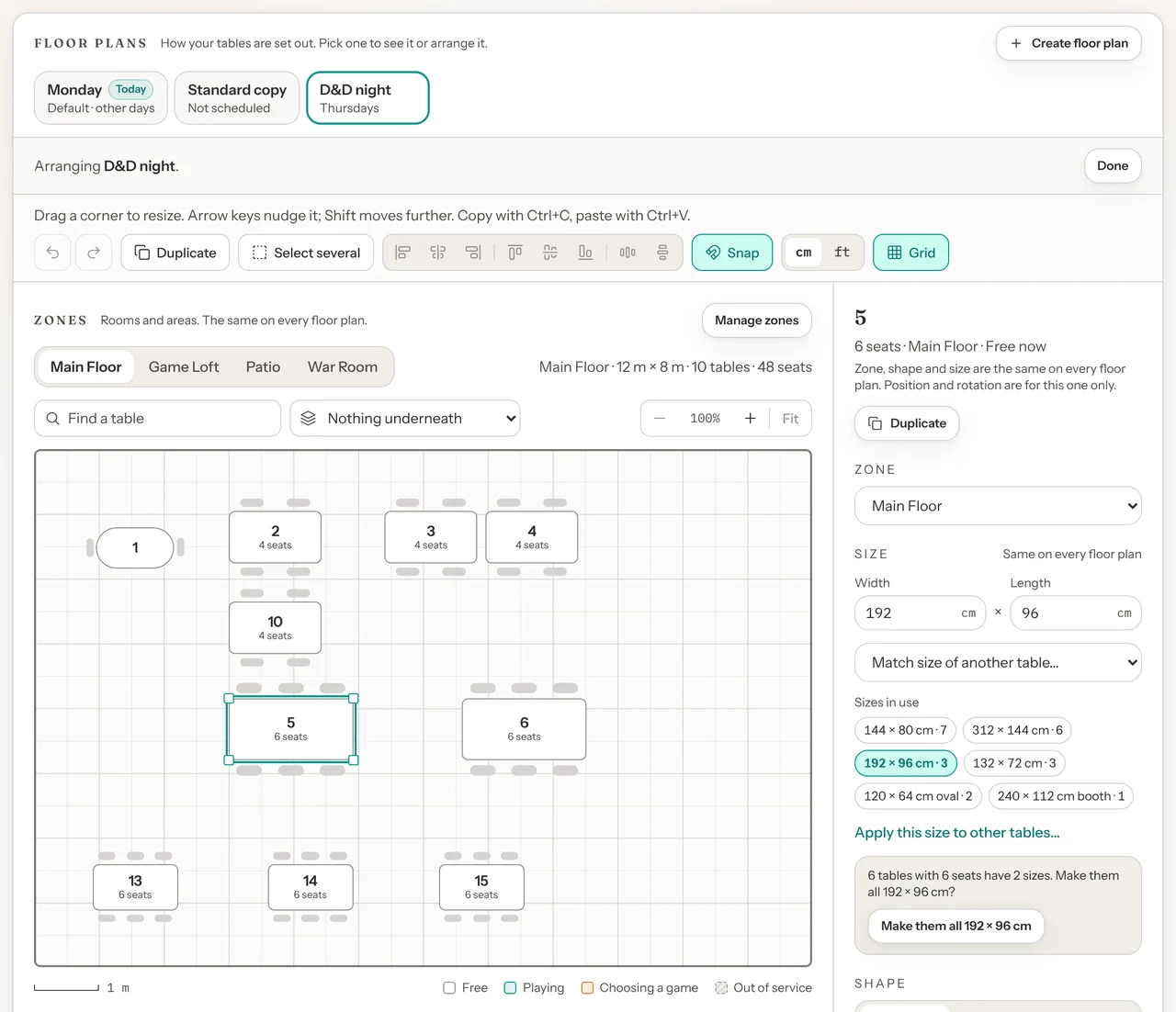Click Apply this size to other tables link
The width and height of the screenshot is (1176, 1012).
957,833
